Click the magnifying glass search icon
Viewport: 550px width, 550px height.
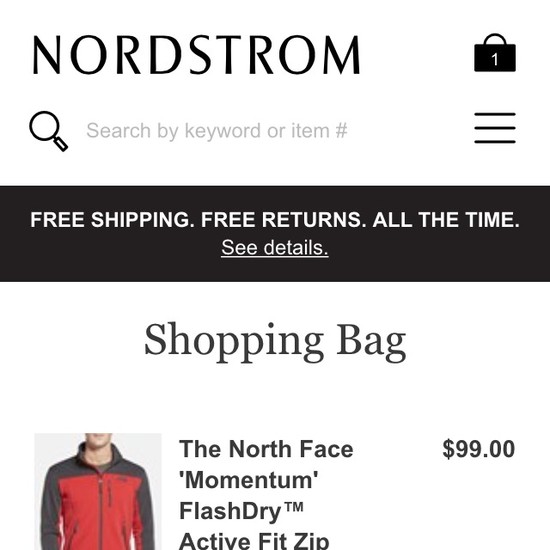point(48,131)
